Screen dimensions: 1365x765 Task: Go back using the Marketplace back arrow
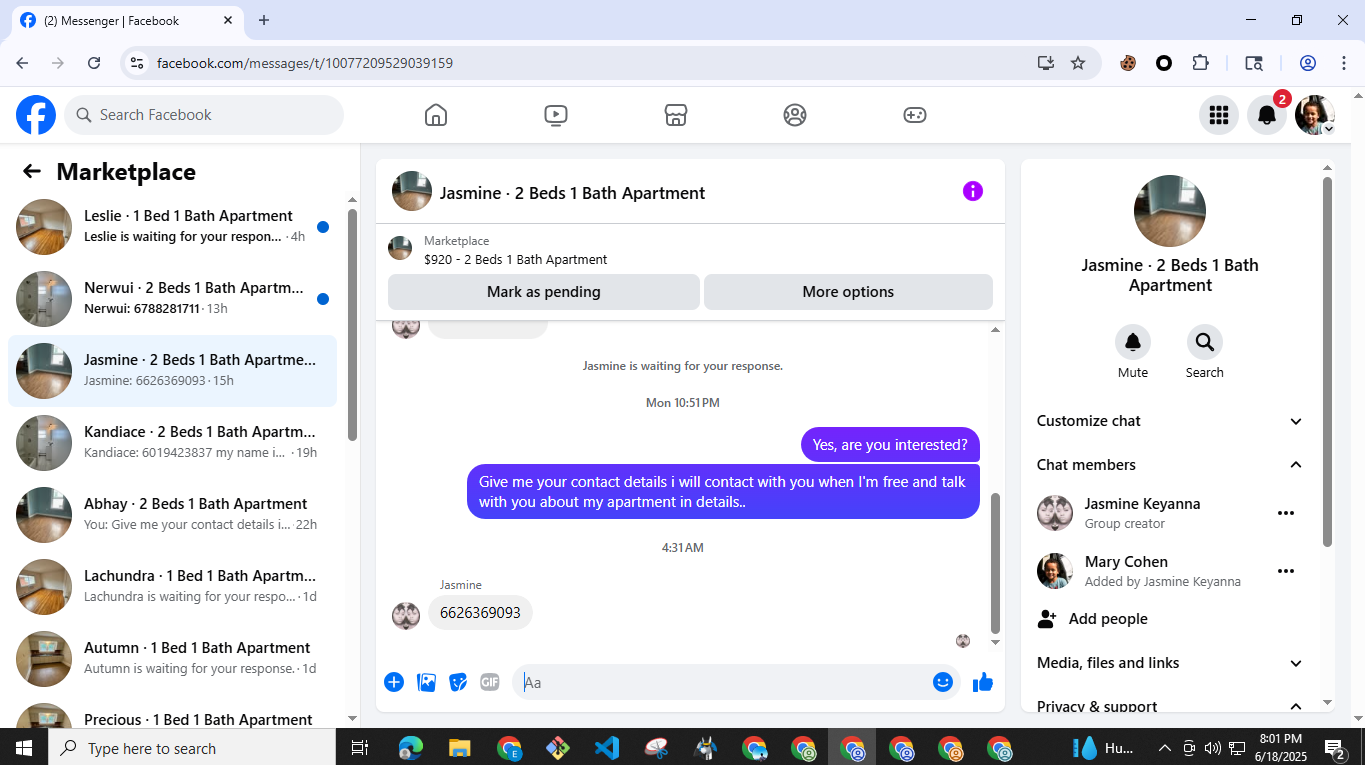point(32,171)
